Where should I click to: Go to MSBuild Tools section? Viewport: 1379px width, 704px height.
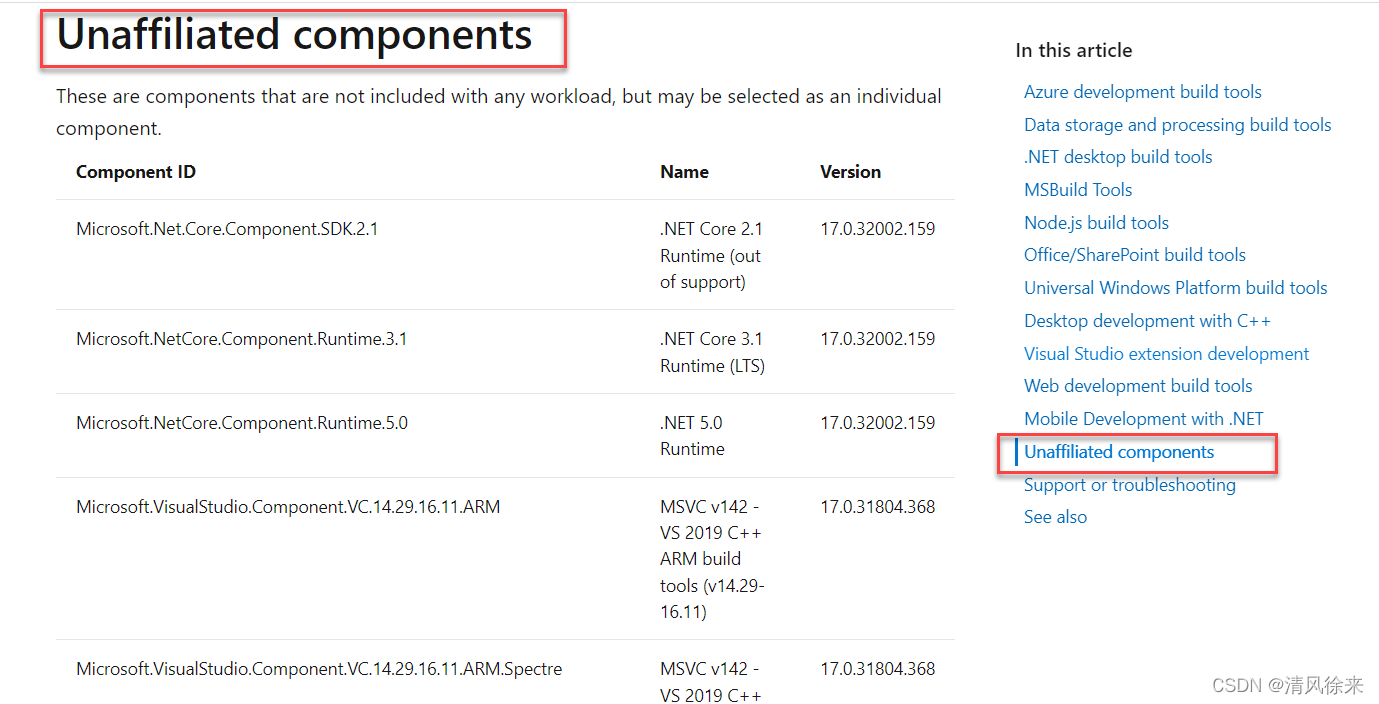(x=1078, y=190)
